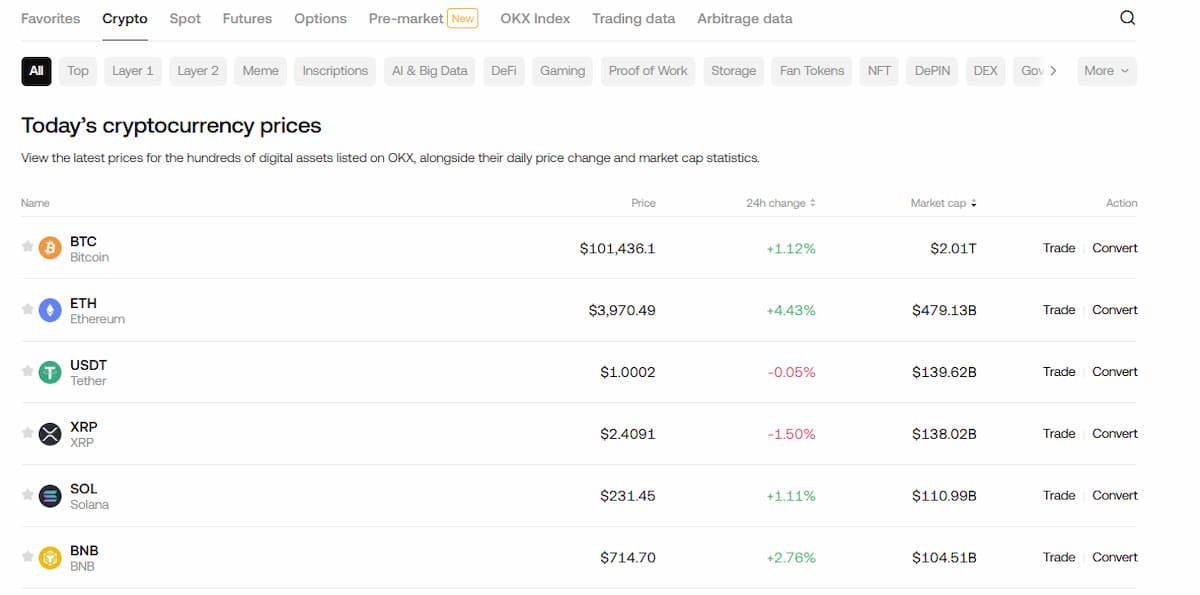Image resolution: width=1200 pixels, height=595 pixels.
Task: Click the Bitcoin coin logo
Action: tap(50, 248)
